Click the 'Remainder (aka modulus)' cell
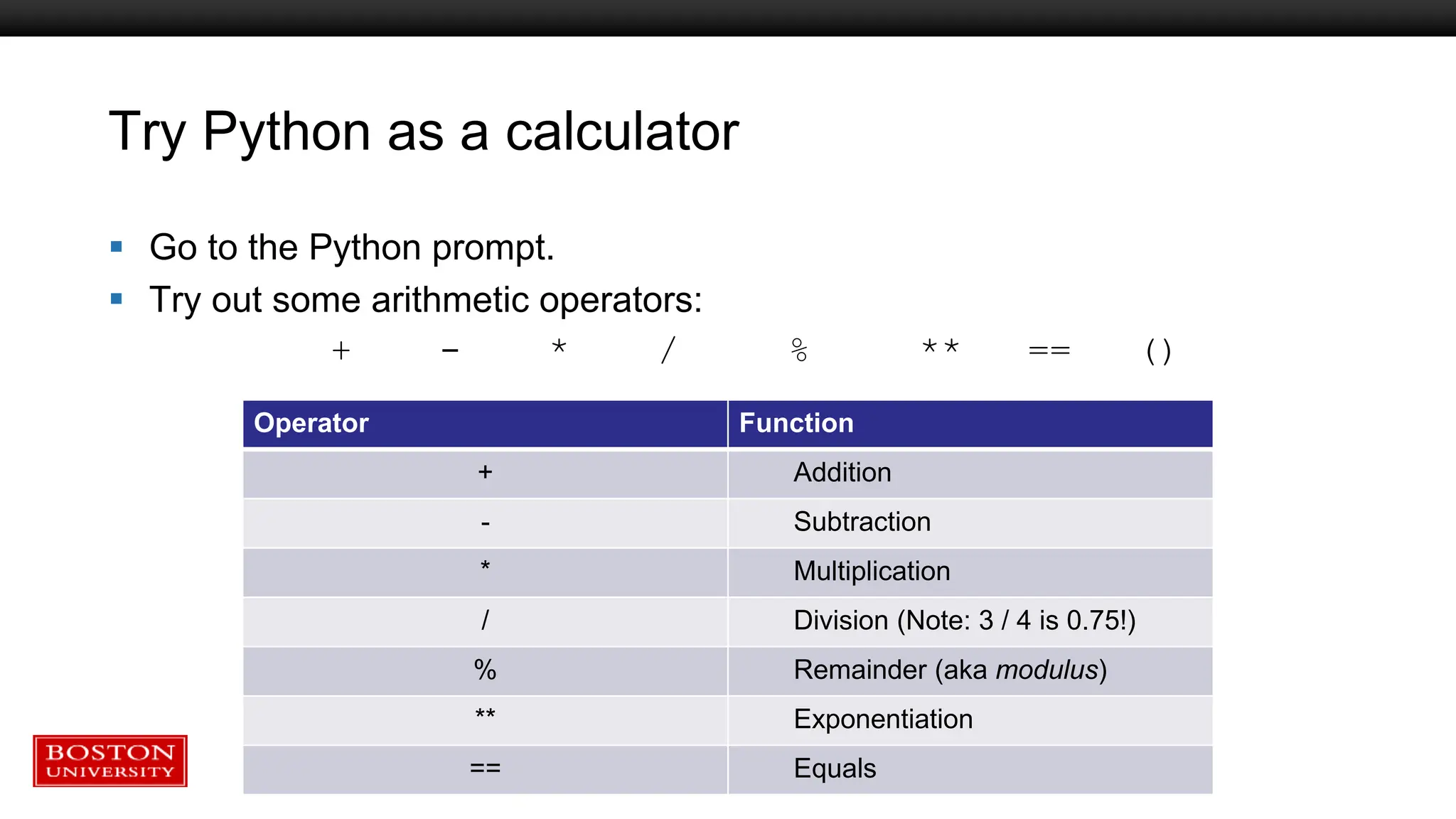Image resolution: width=1456 pixels, height=819 pixels. coord(950,670)
